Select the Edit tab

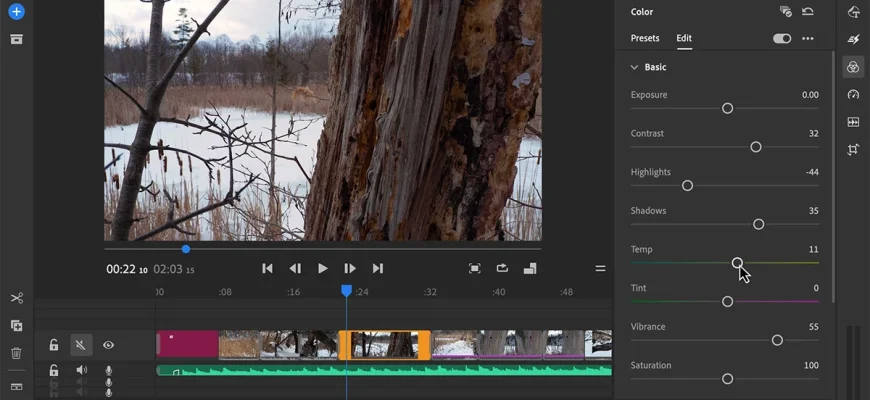[x=684, y=38]
